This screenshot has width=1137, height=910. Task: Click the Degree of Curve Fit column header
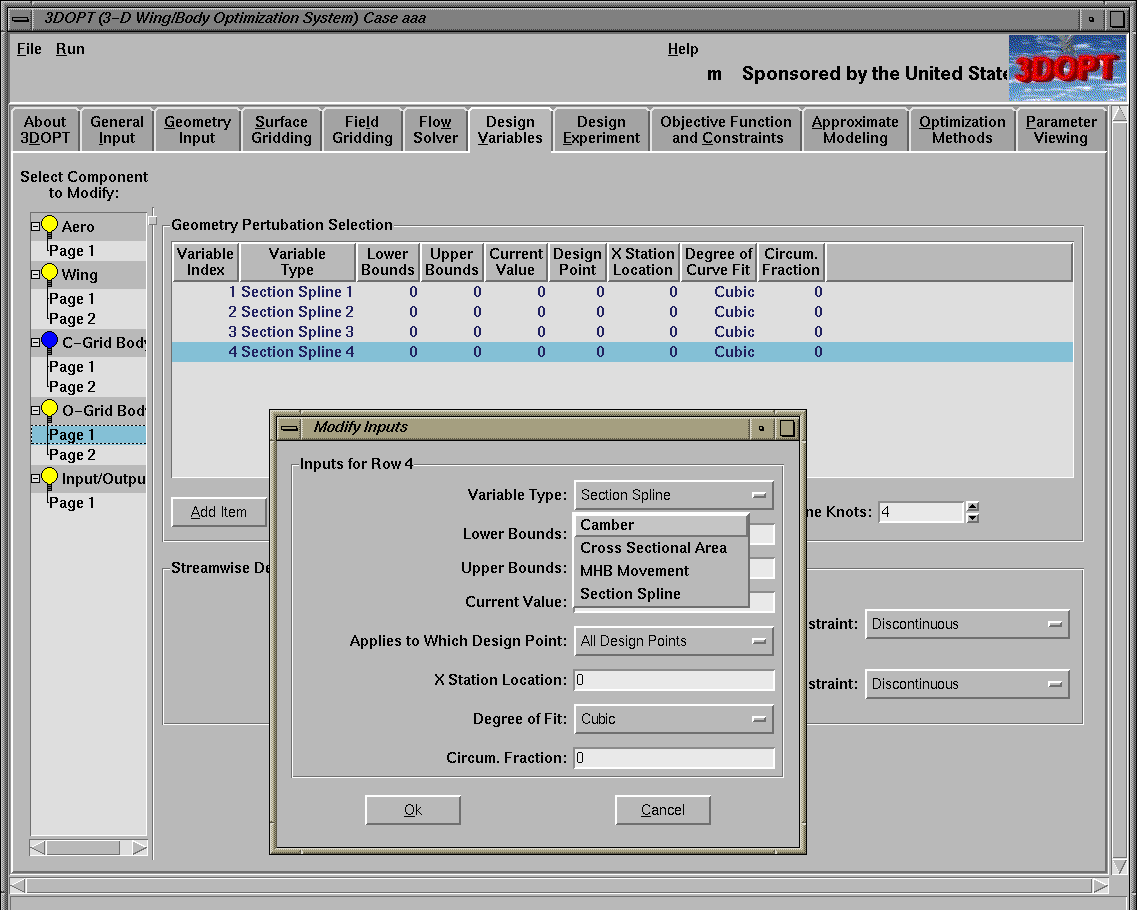click(x=719, y=262)
